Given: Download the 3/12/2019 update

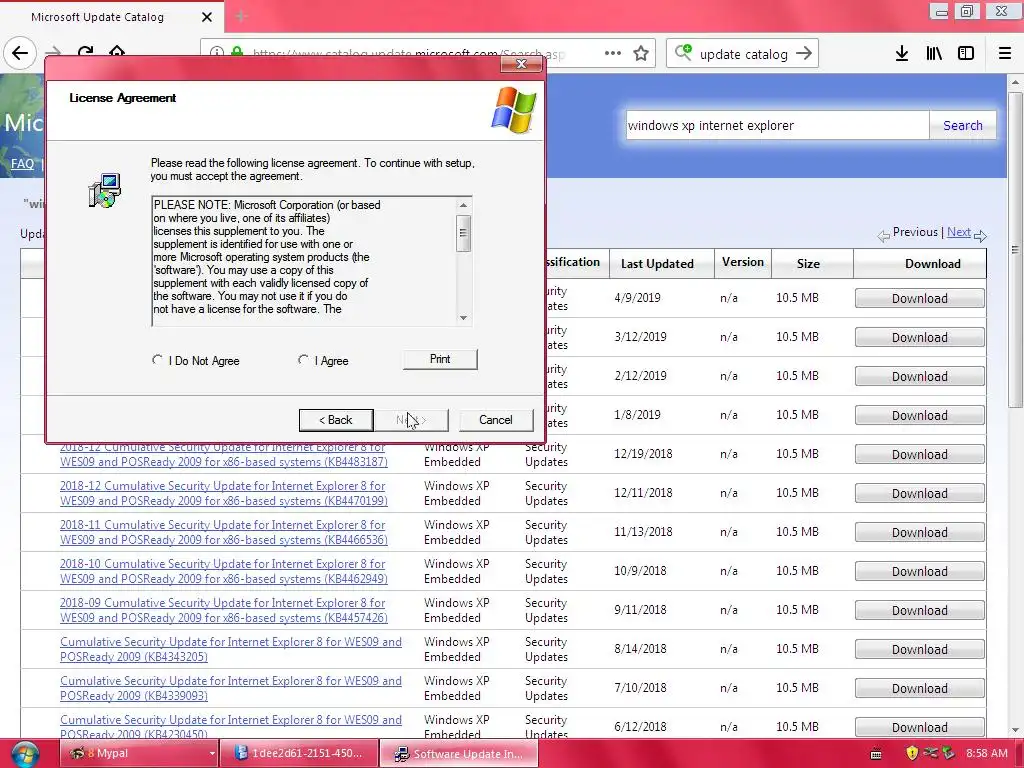Looking at the screenshot, I should (x=920, y=338).
